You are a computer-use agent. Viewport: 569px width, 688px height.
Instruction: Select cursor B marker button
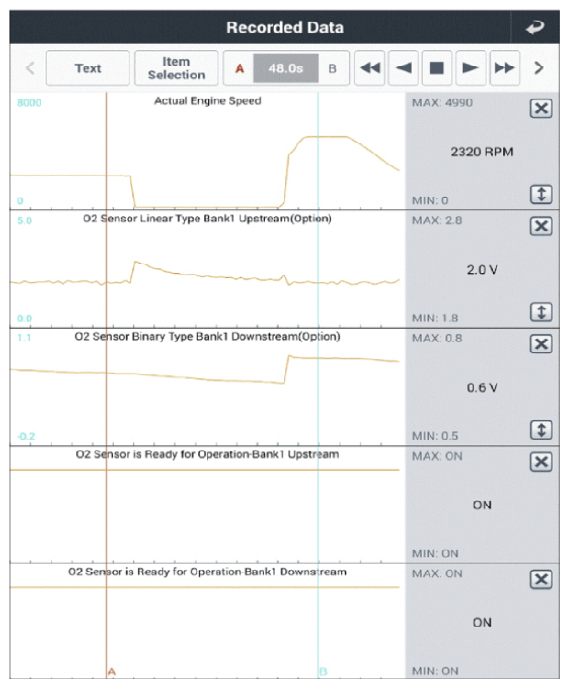(x=333, y=68)
